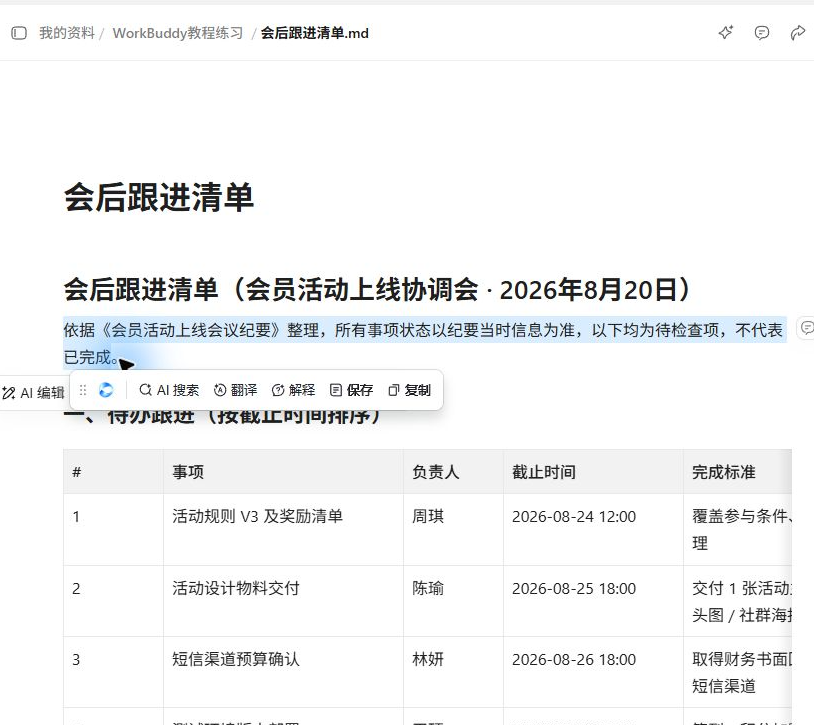Click the 会后跟进清单 main title

[159, 198]
